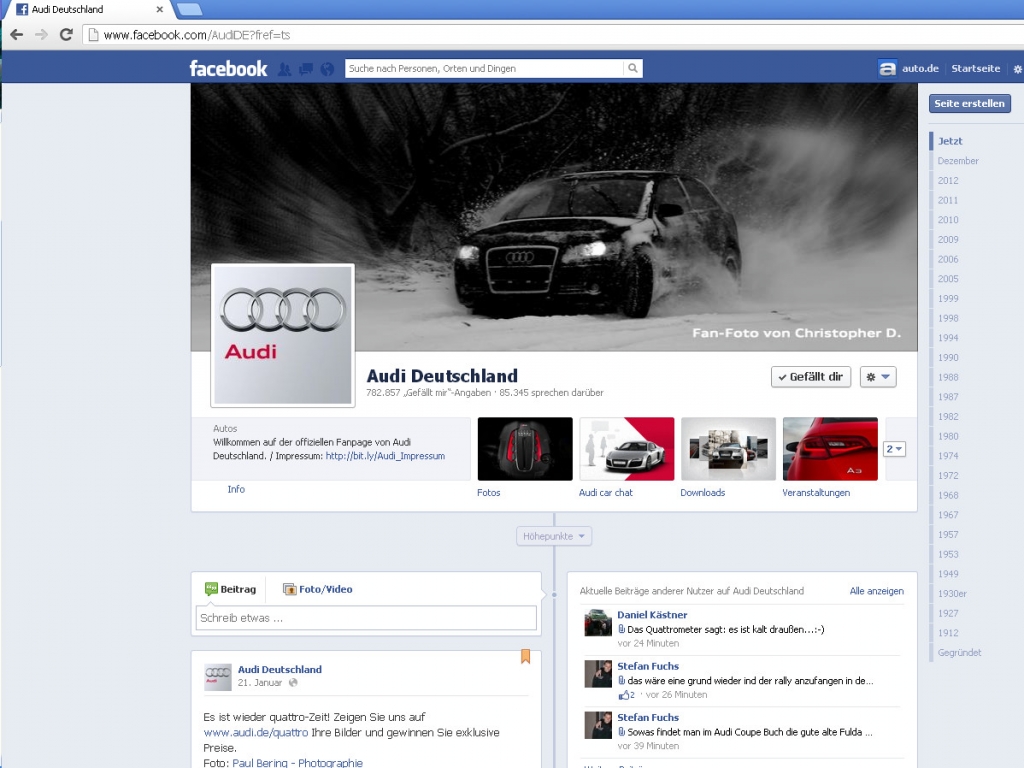This screenshot has width=1024, height=768.
Task: Expand more apps with the 2 dropdown
Action: click(894, 449)
